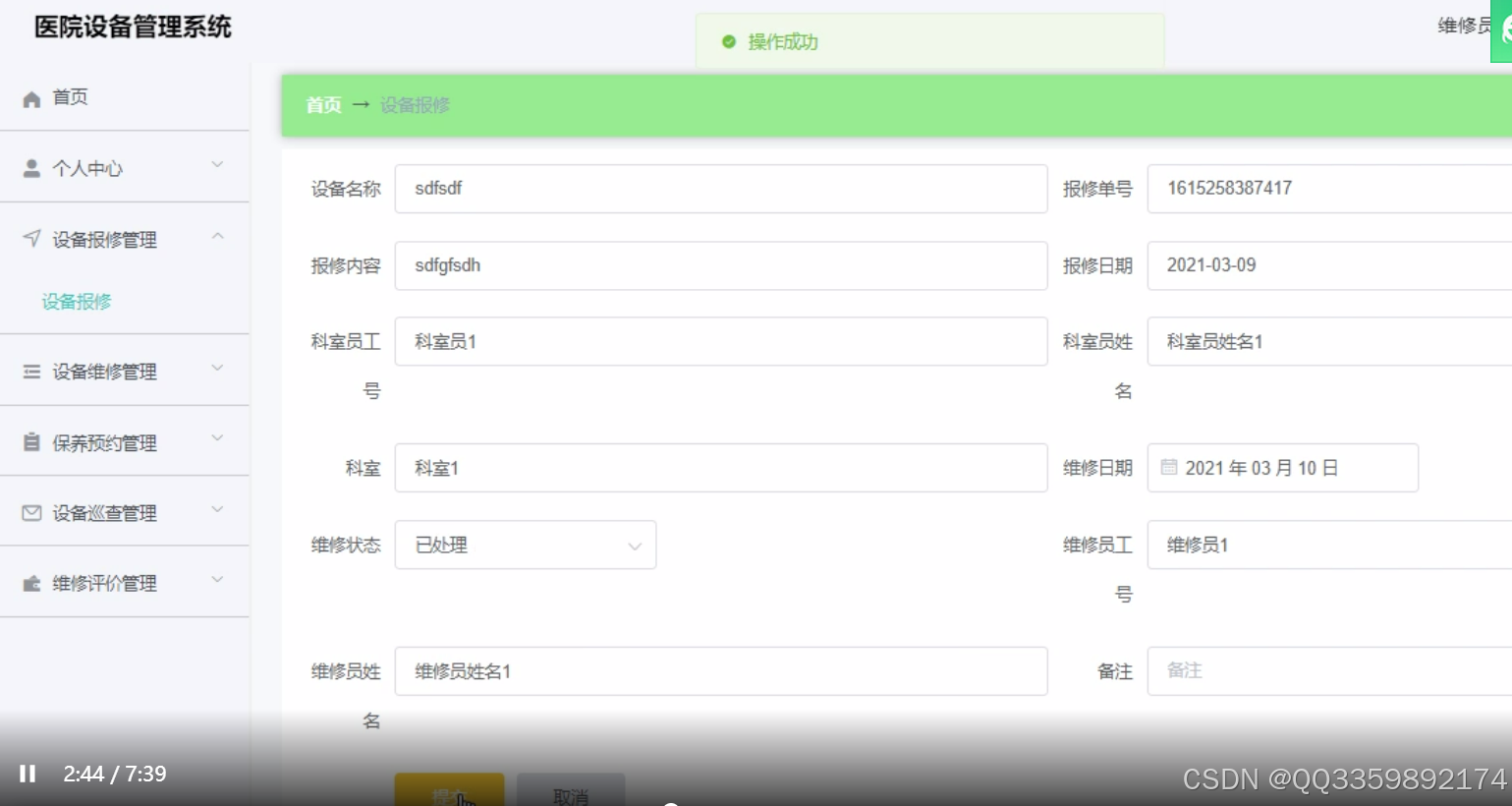Viewport: 1512px width, 806px height.
Task: Click the 科室员姓名 input containing 科室员姓名1
Action: 1329,341
